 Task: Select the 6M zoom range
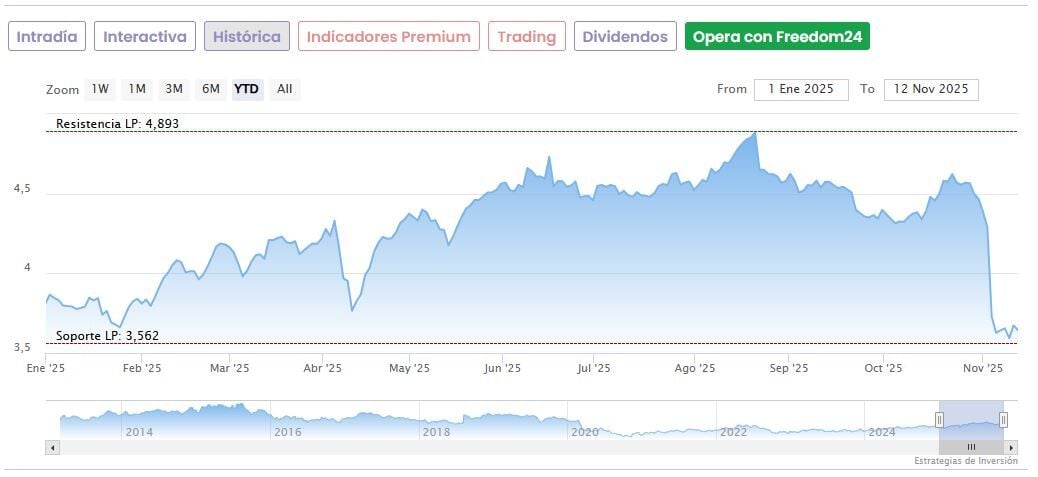click(x=210, y=89)
